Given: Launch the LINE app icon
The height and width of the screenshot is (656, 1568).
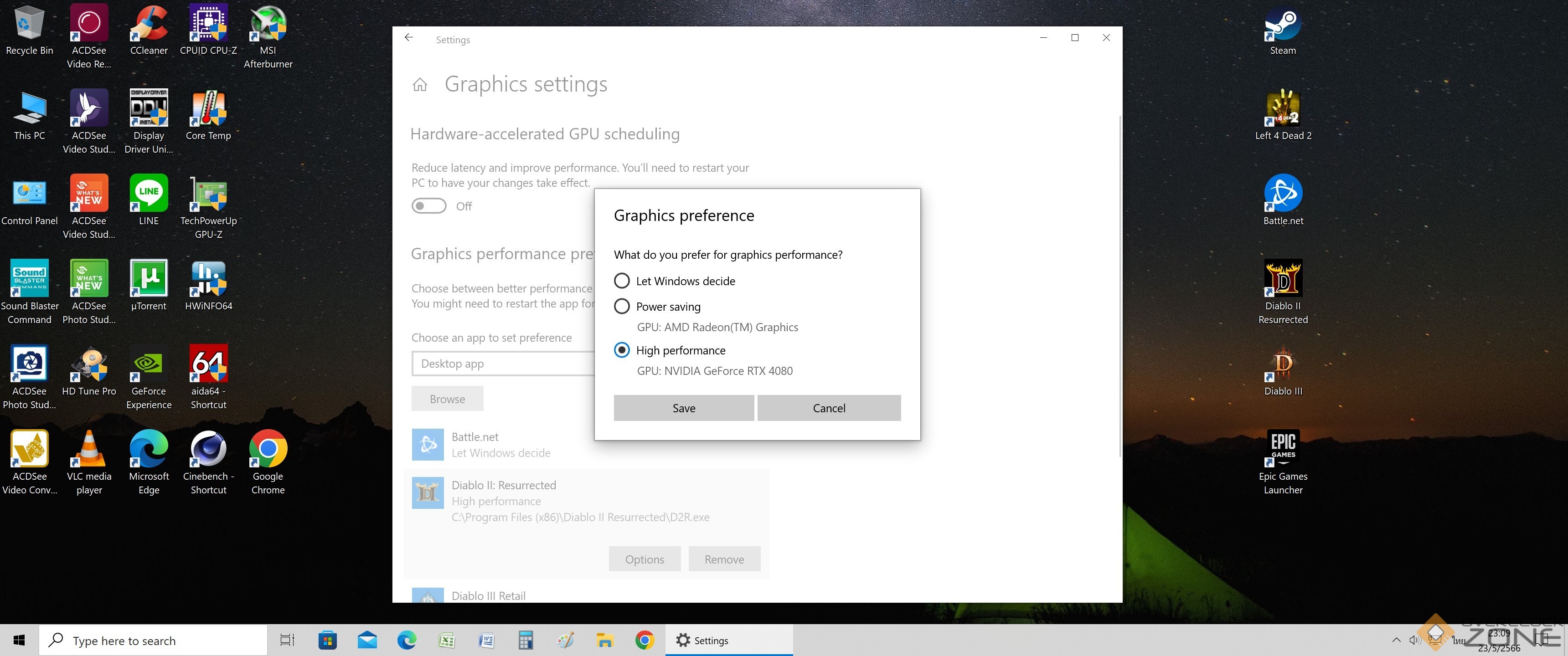Looking at the screenshot, I should tap(149, 201).
